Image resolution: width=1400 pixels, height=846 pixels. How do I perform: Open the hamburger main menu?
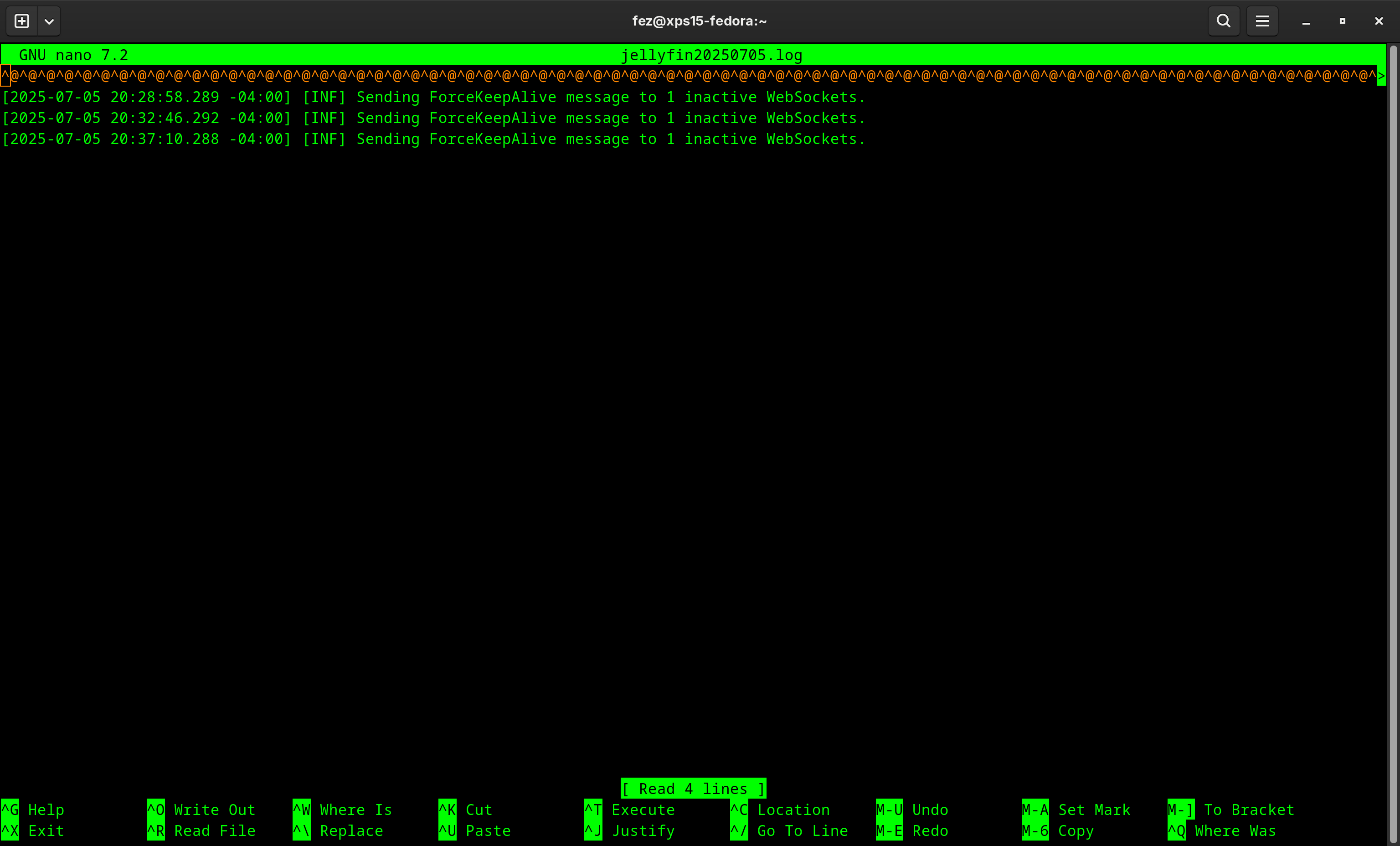coord(1262,21)
